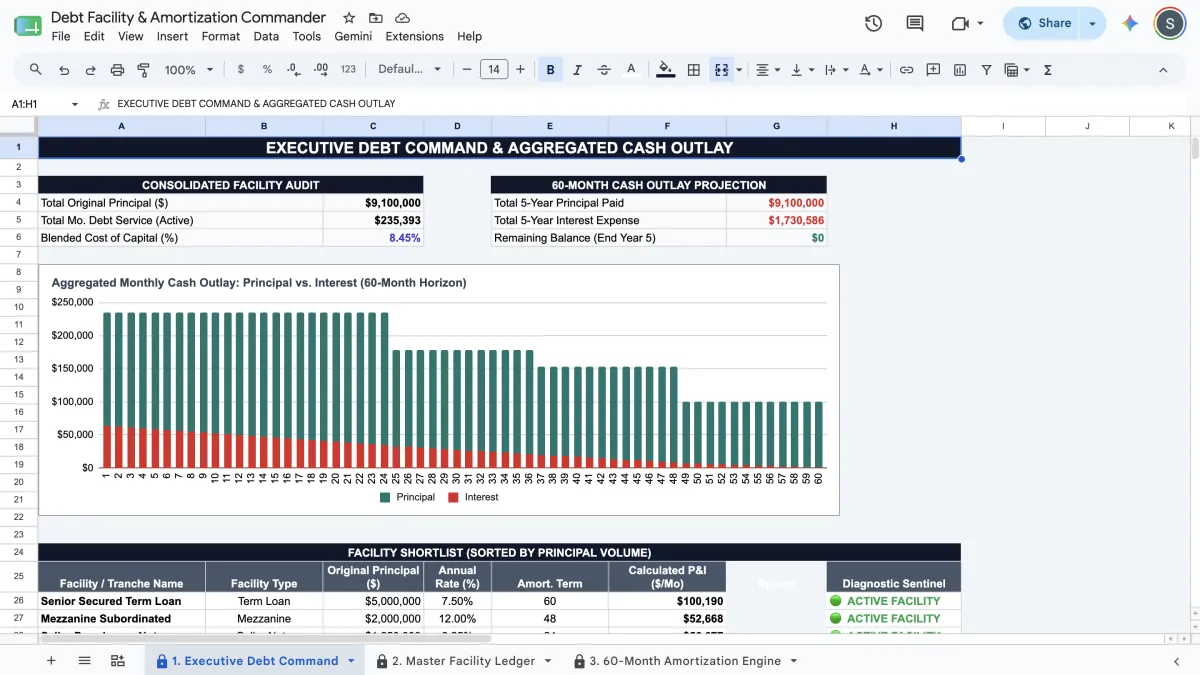Click the print icon in toolbar
Viewport: 1200px width, 675px height.
[117, 70]
